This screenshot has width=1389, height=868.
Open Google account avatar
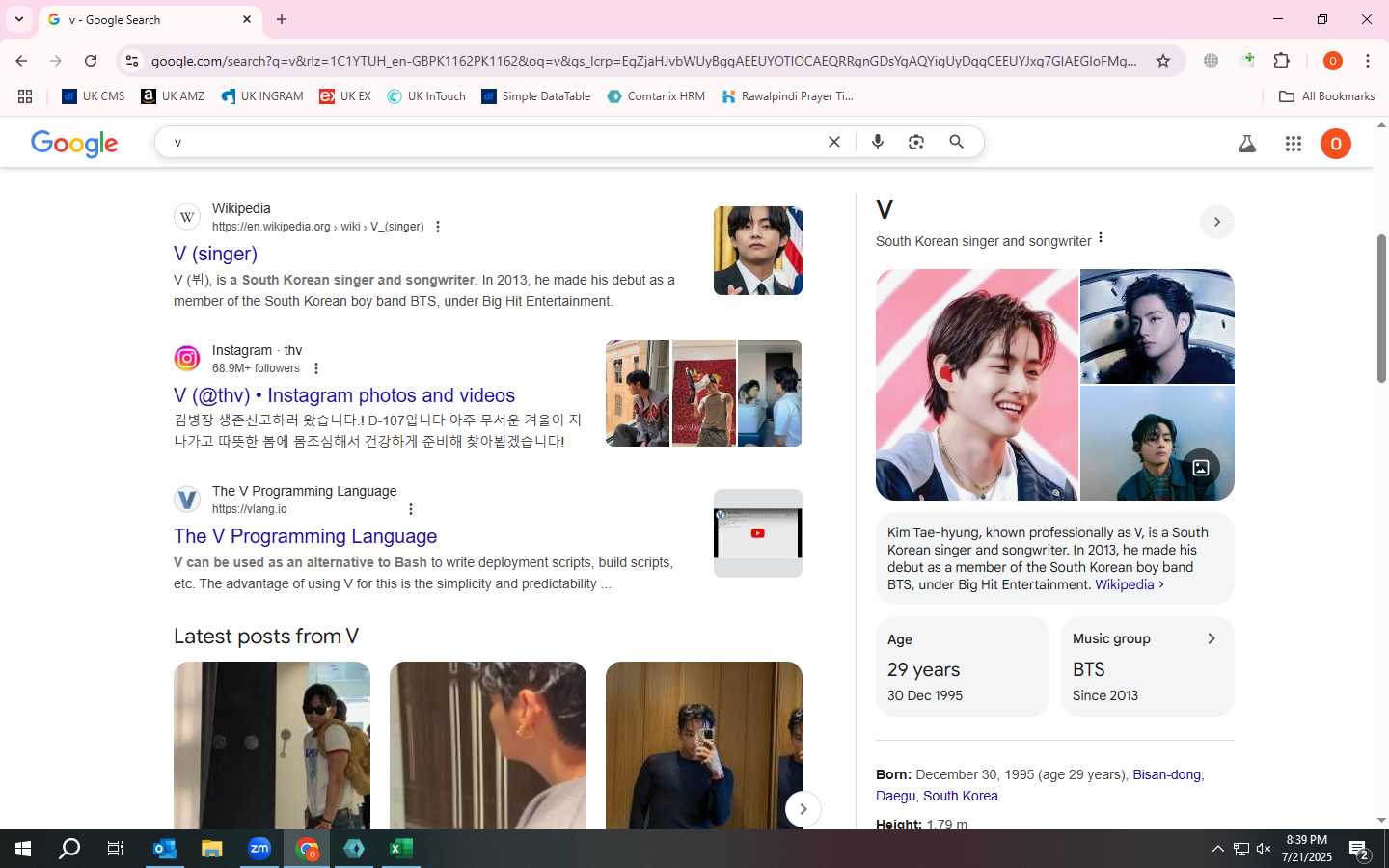click(1336, 144)
